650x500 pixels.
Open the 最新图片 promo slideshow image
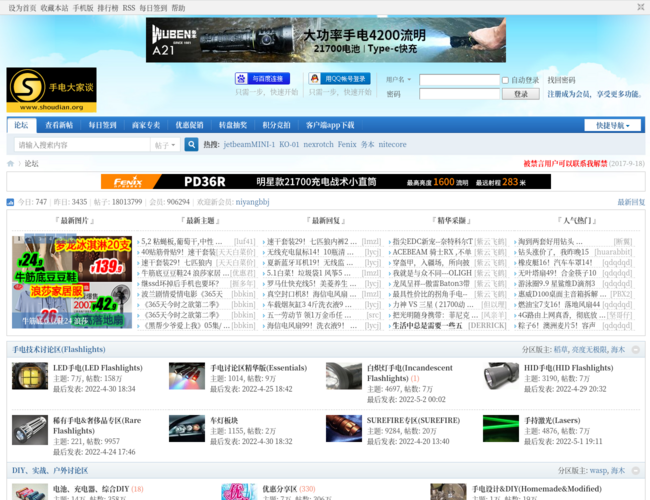tap(72, 282)
